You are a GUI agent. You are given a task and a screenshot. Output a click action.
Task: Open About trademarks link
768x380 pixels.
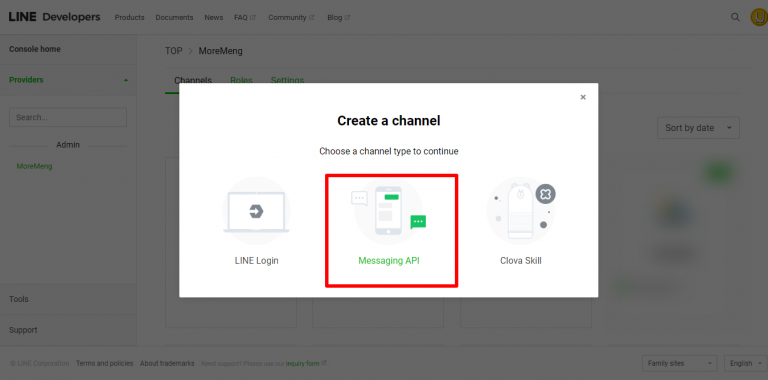tap(167, 363)
